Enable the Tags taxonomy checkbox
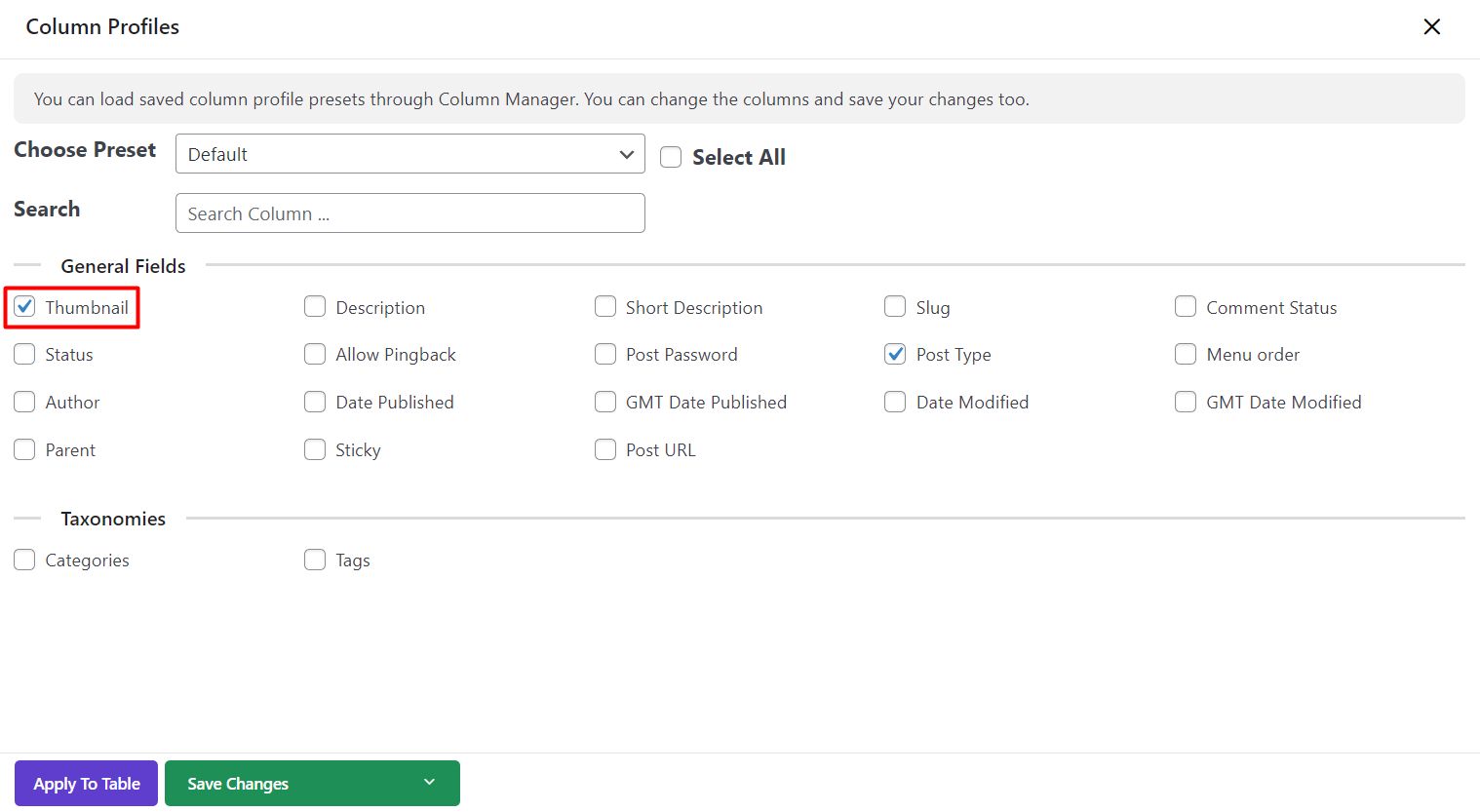The width and height of the screenshot is (1480, 812). pos(315,560)
